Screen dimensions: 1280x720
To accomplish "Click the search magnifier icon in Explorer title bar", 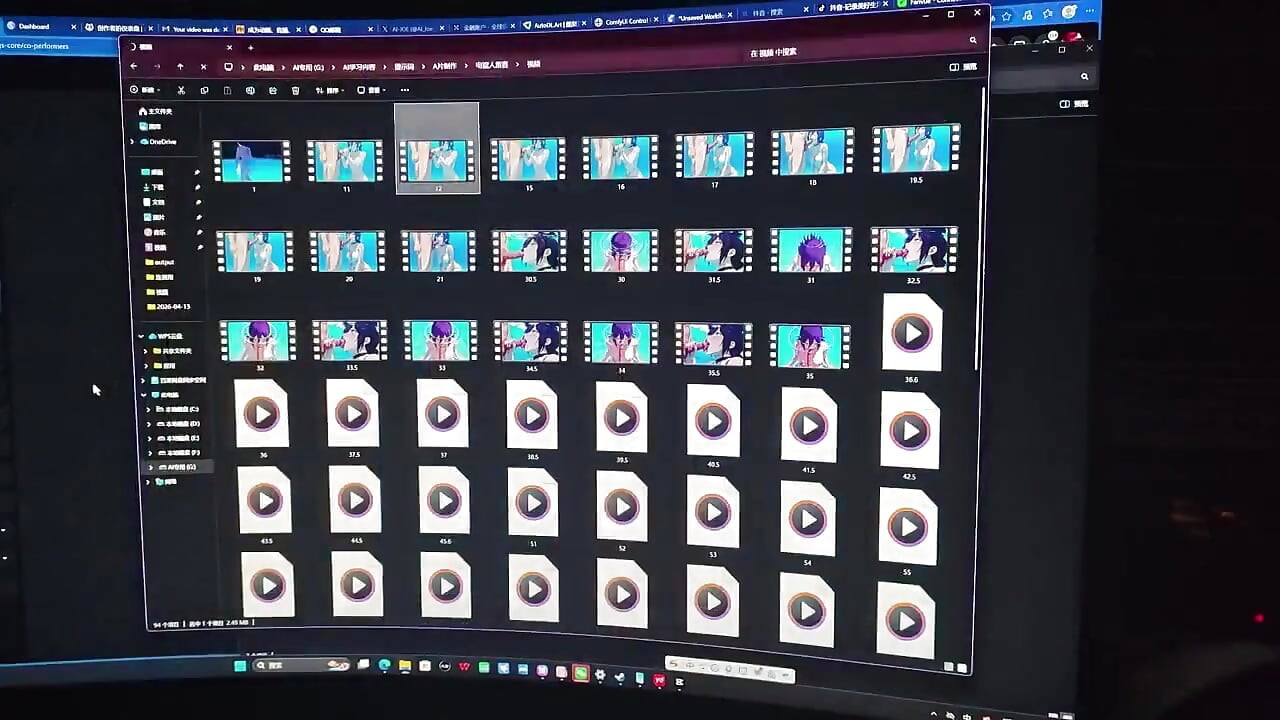I will click(972, 40).
